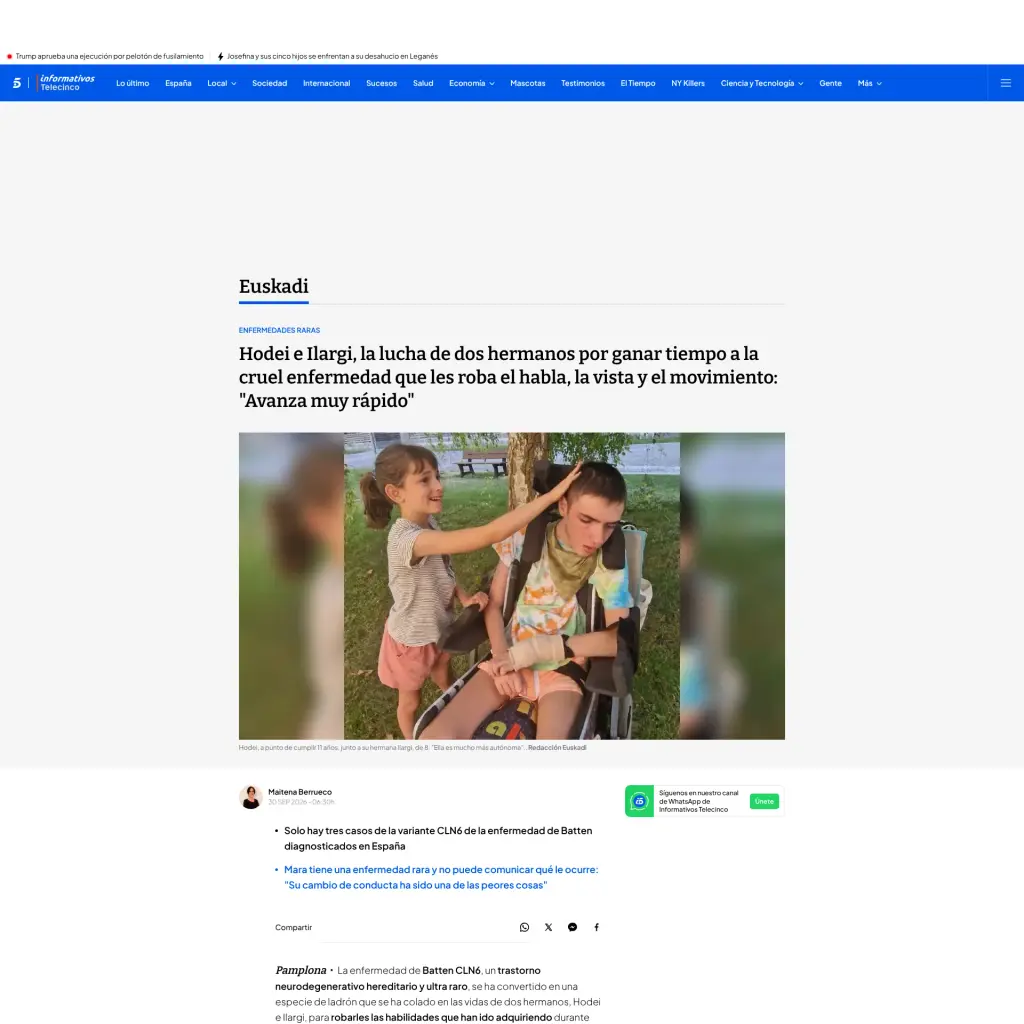Open the Lo último section

click(133, 83)
